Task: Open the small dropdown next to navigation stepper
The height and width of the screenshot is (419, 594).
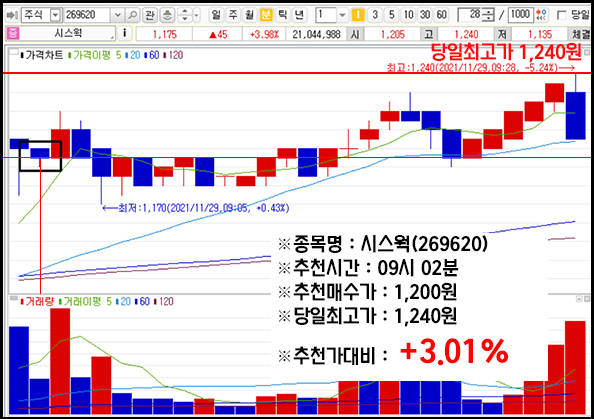Action: 196,15
